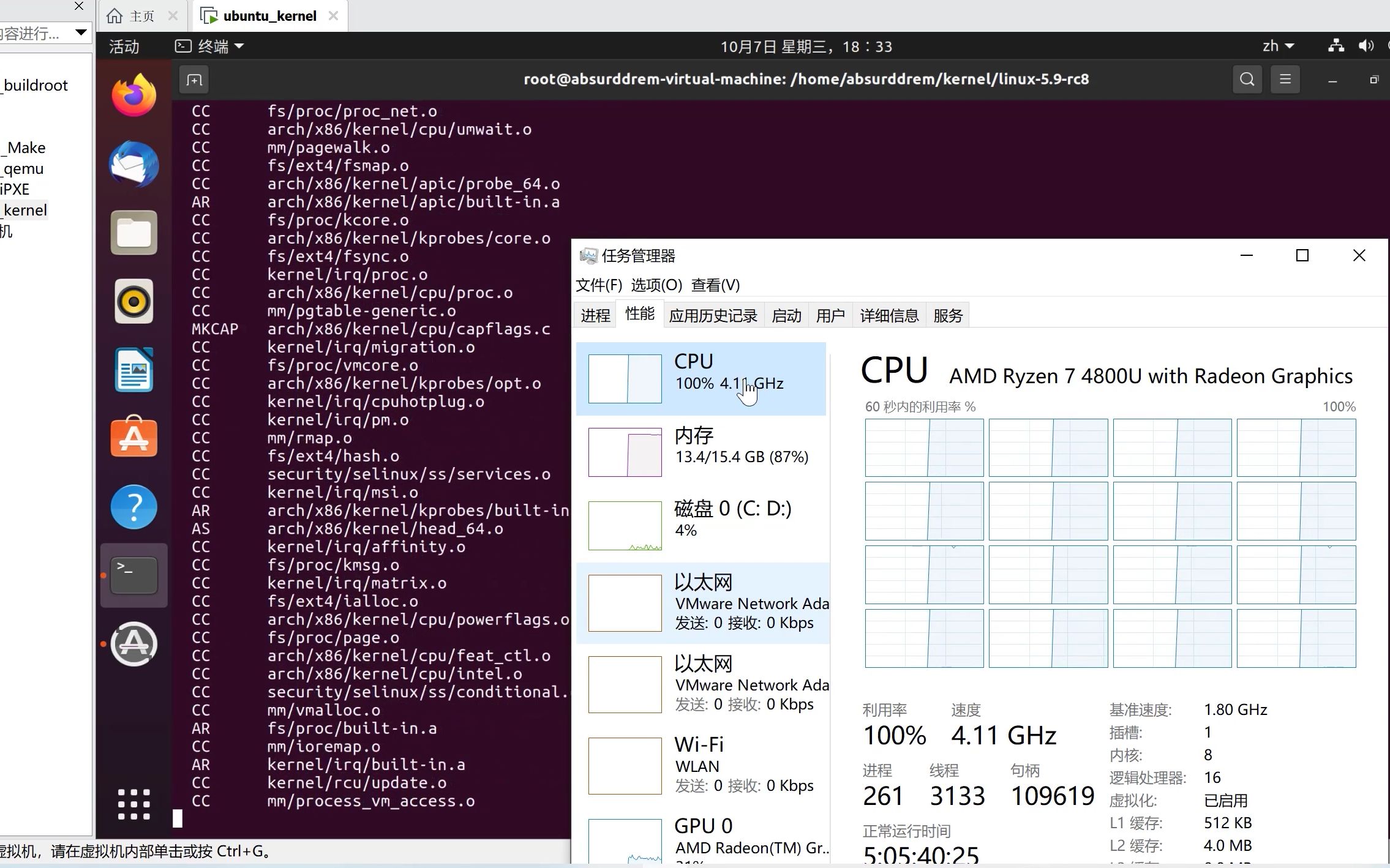
Task: Open the terminal hamburger menu icon
Action: point(1285,79)
